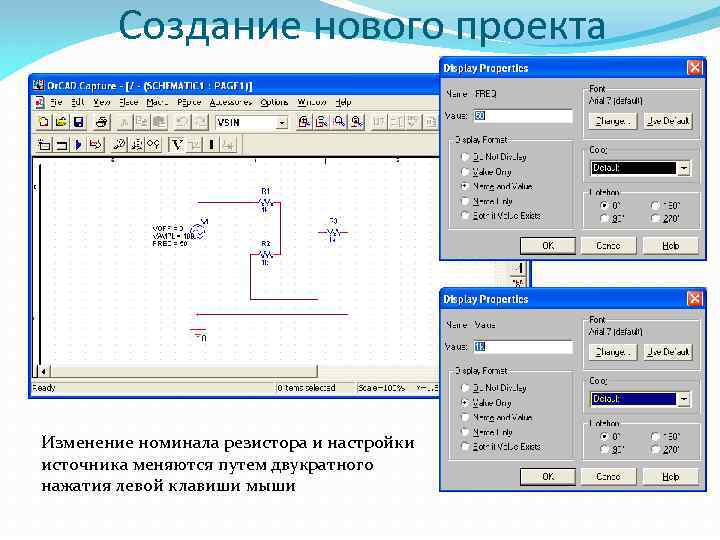Viewport: 720px width, 540px height.
Task: Click Cancel in FREQ Display Properties dialog
Action: tap(608, 246)
